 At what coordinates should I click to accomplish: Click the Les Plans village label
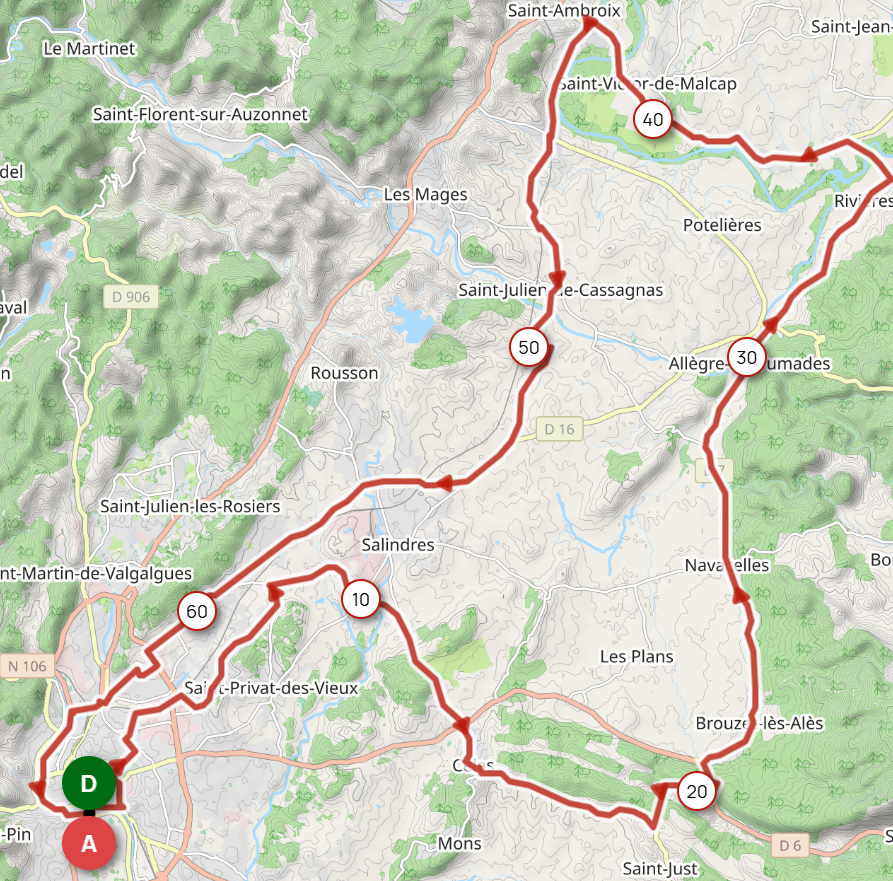click(x=637, y=657)
